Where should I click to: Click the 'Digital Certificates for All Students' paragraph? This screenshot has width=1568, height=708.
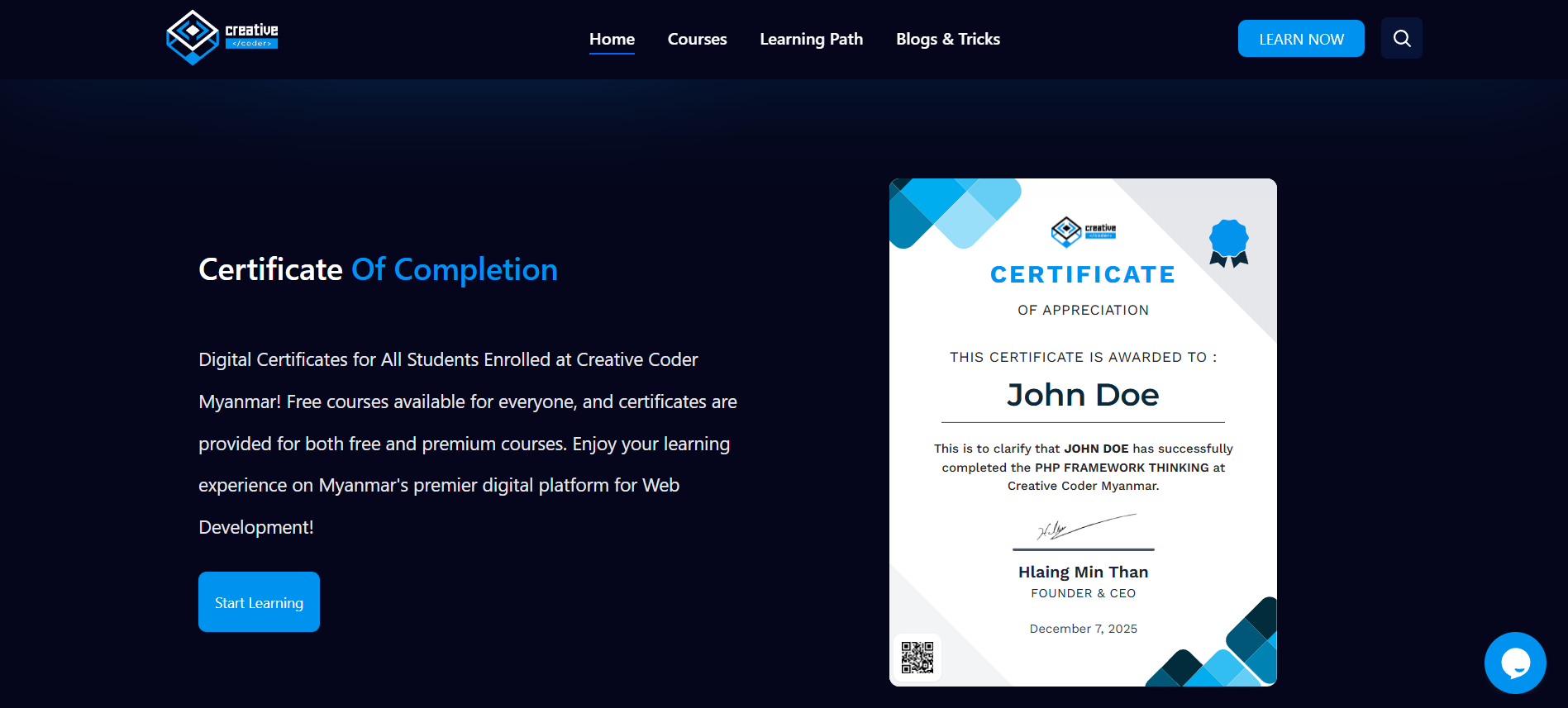click(468, 443)
